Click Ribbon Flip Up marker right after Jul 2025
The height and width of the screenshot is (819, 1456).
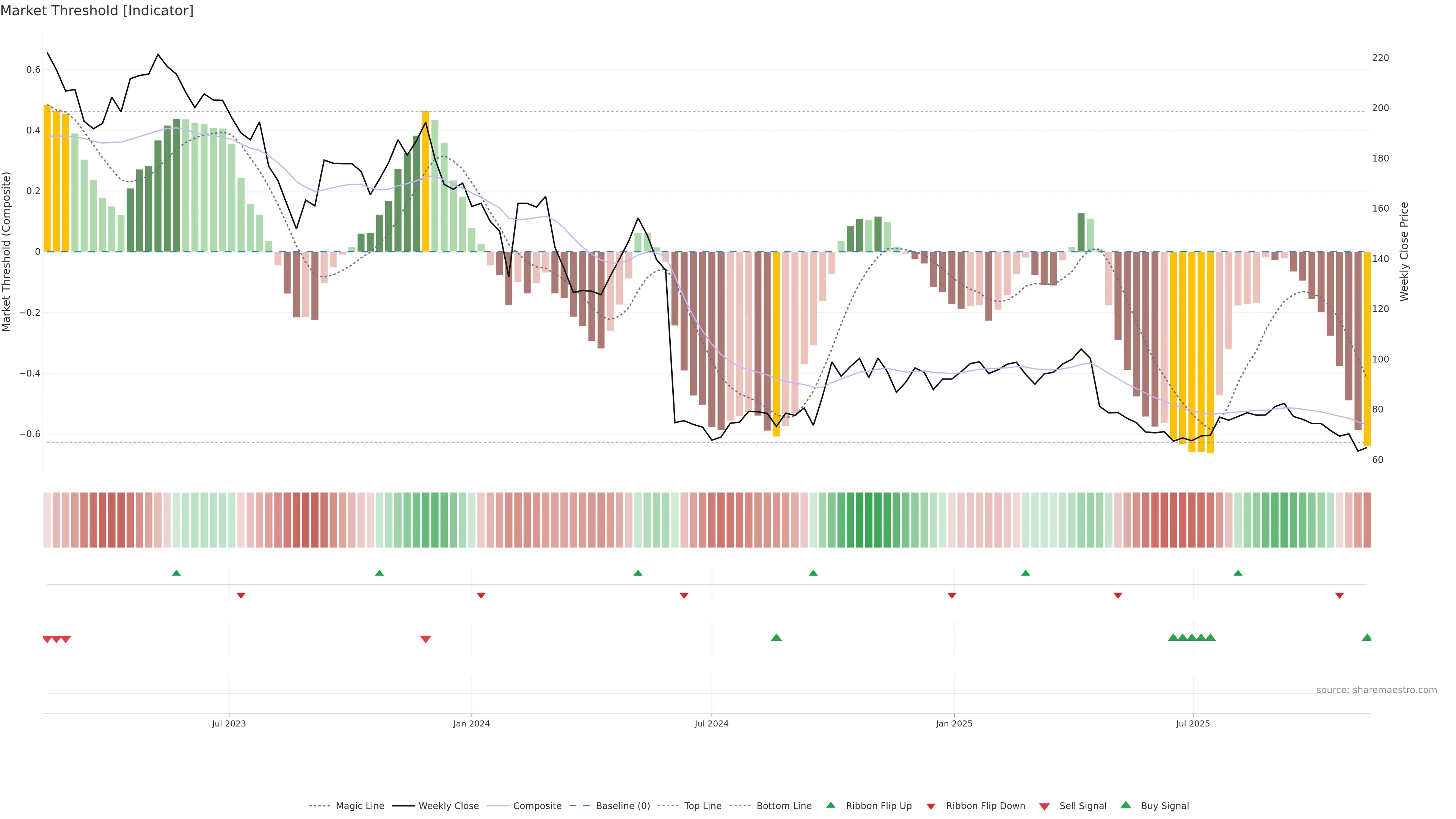click(x=1238, y=573)
